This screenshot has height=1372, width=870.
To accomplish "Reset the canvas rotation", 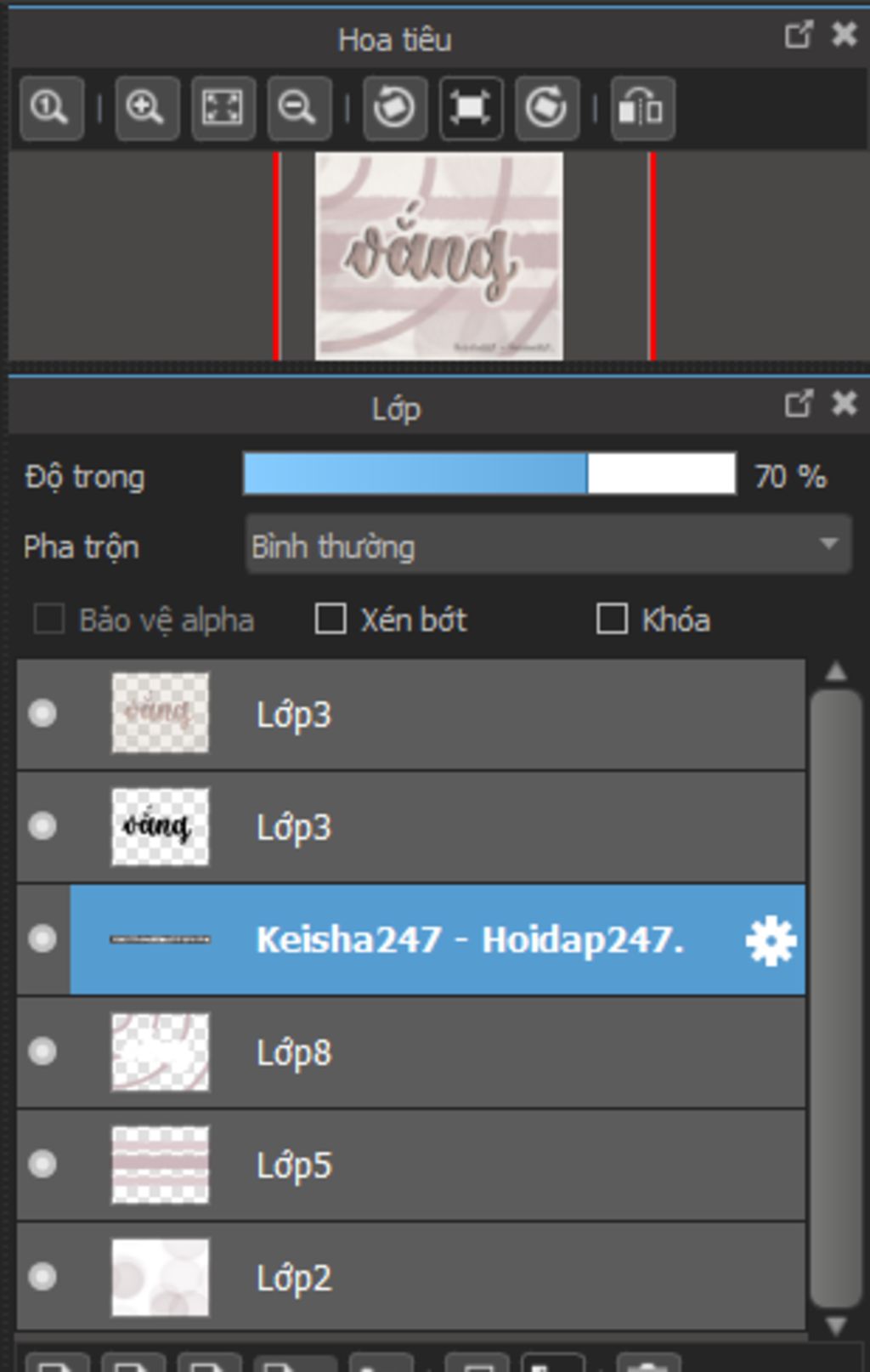I will pos(471,108).
